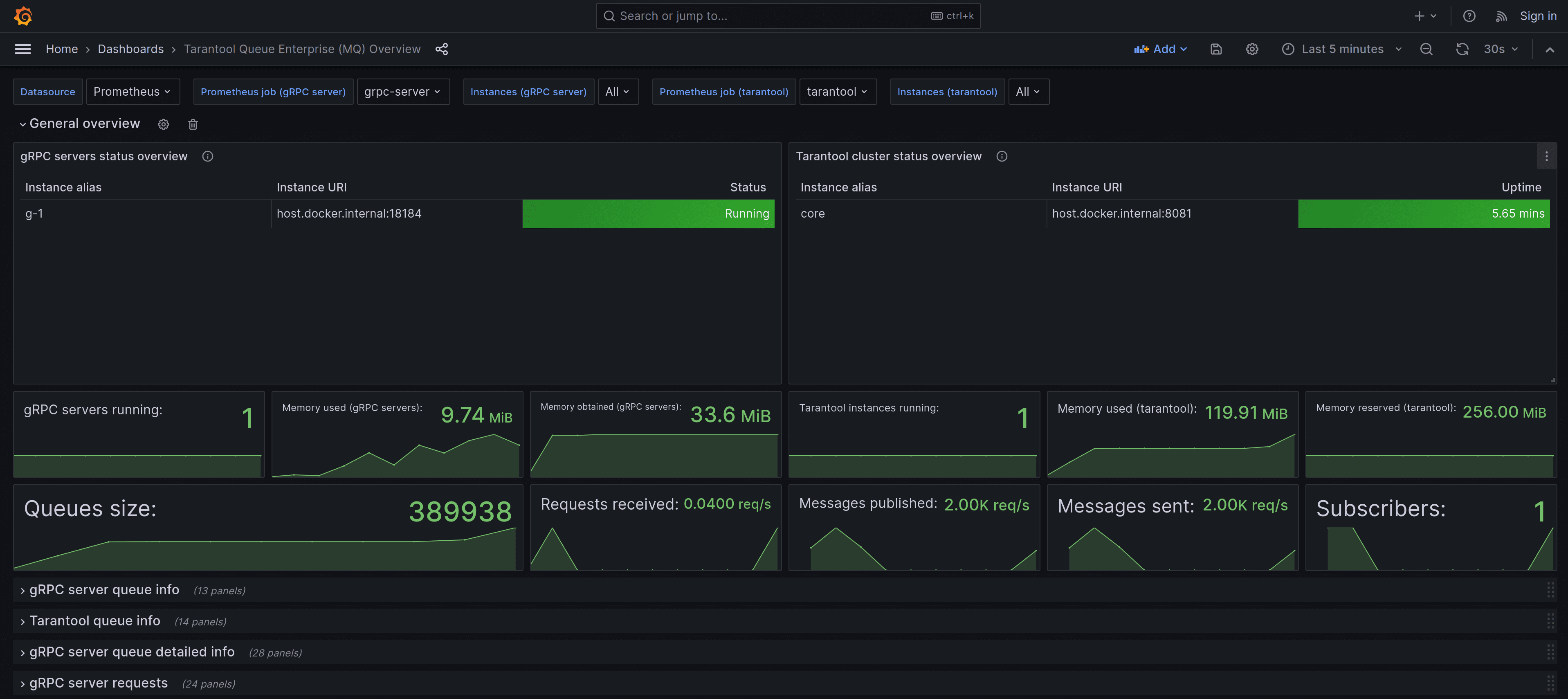Open the Requests received stat panel

pos(656,527)
